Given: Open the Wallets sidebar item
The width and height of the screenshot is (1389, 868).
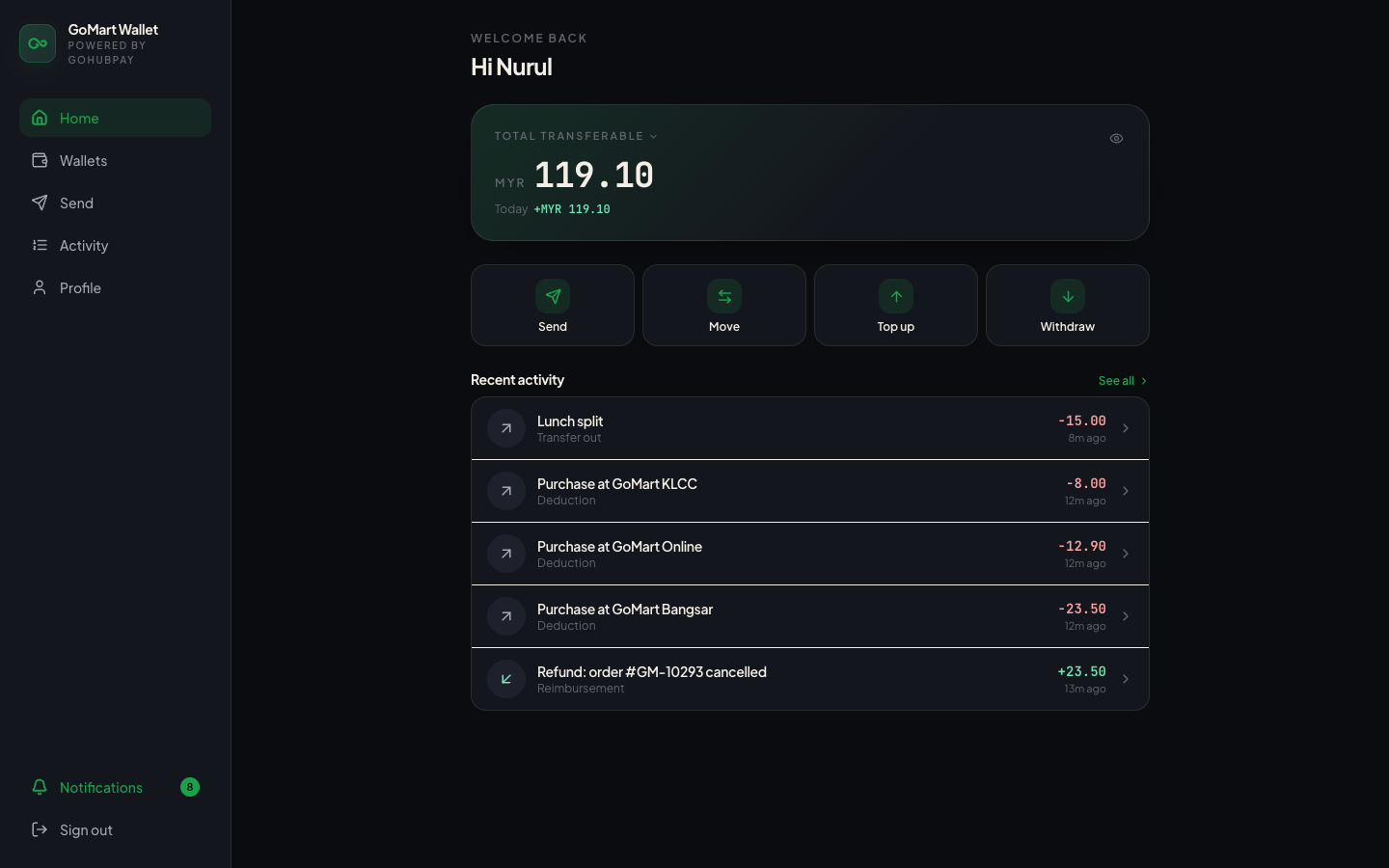Looking at the screenshot, I should [115, 160].
